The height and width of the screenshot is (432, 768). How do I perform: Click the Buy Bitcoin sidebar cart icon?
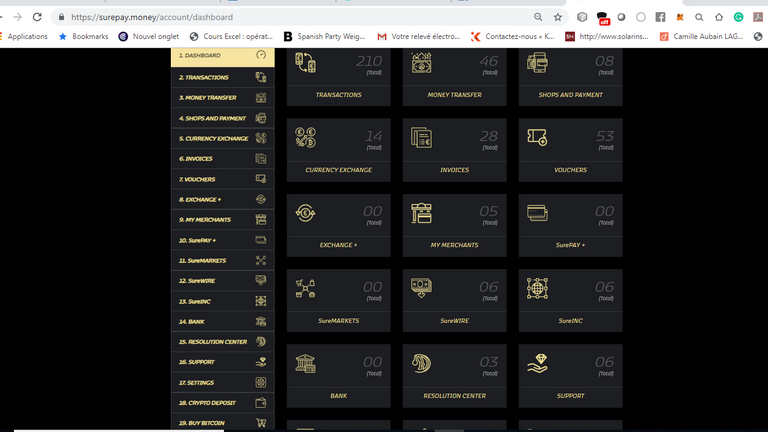(261, 423)
